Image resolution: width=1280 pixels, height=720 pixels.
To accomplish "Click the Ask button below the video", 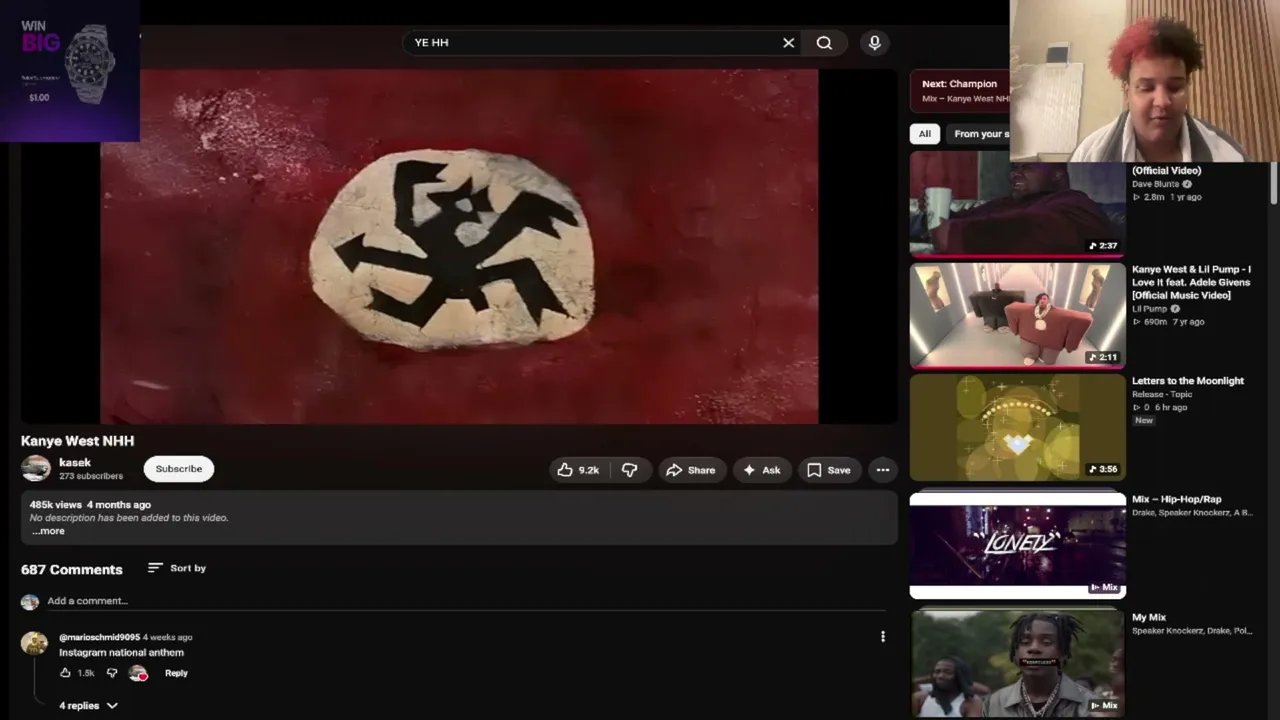I will point(760,470).
